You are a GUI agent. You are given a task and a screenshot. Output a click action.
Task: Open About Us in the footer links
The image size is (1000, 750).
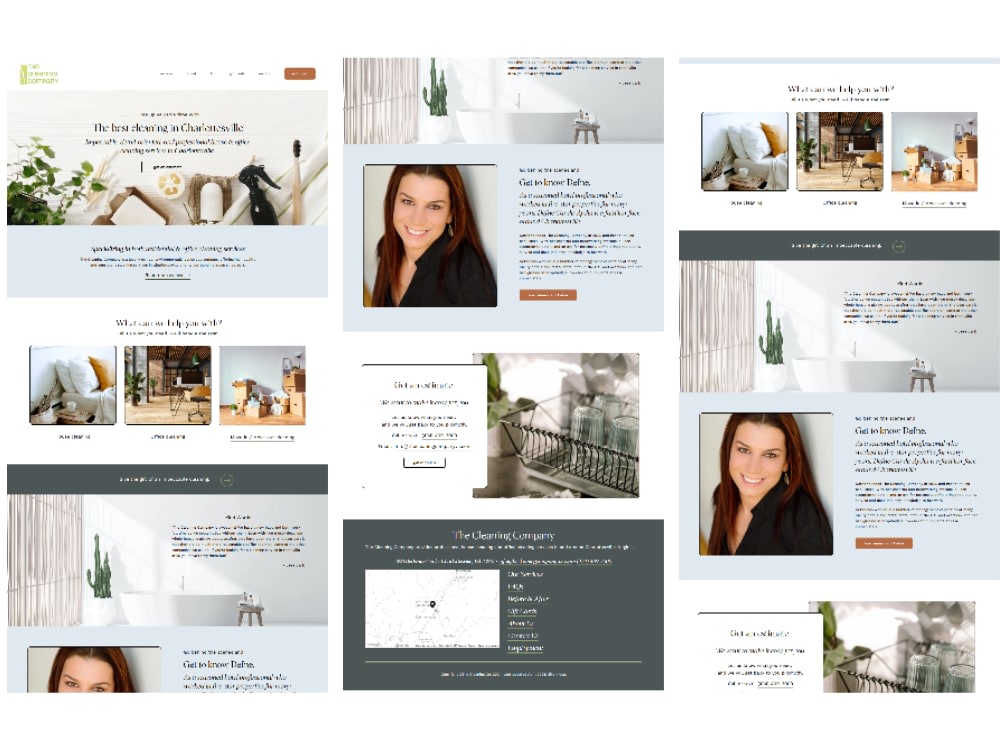pyautogui.click(x=520, y=623)
